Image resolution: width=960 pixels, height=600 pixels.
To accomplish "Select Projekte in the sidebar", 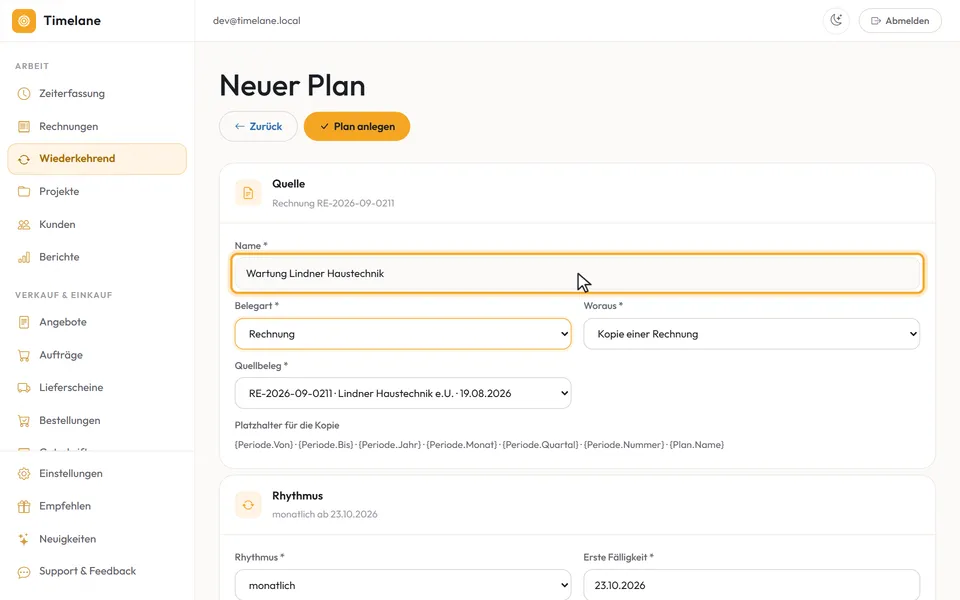I will (97, 192).
